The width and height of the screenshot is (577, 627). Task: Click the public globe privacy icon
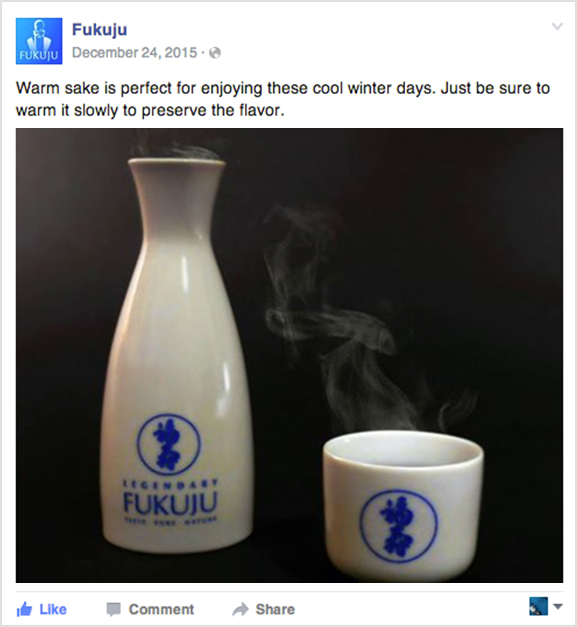(215, 53)
